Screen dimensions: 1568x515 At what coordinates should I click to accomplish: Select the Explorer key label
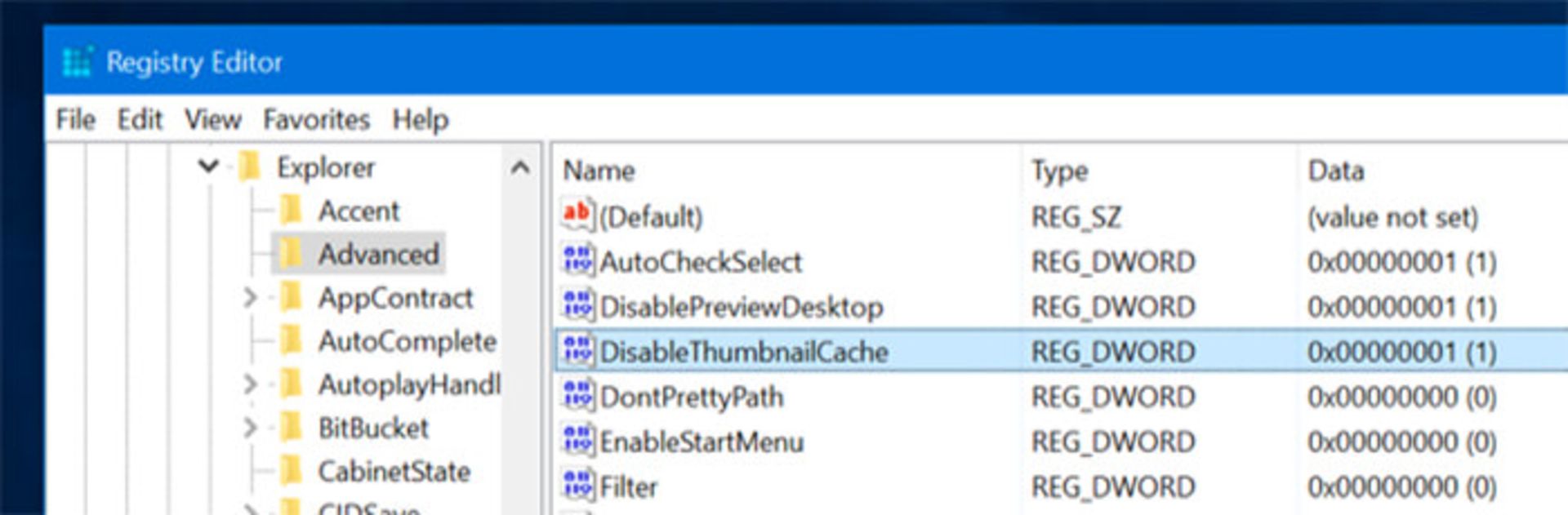pyautogui.click(x=326, y=168)
